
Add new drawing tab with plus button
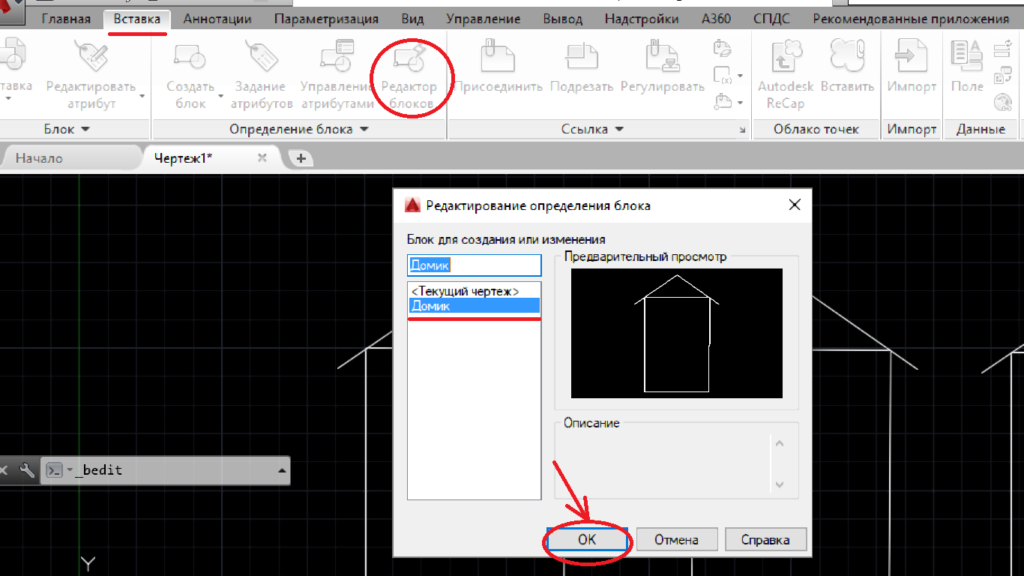(x=300, y=159)
